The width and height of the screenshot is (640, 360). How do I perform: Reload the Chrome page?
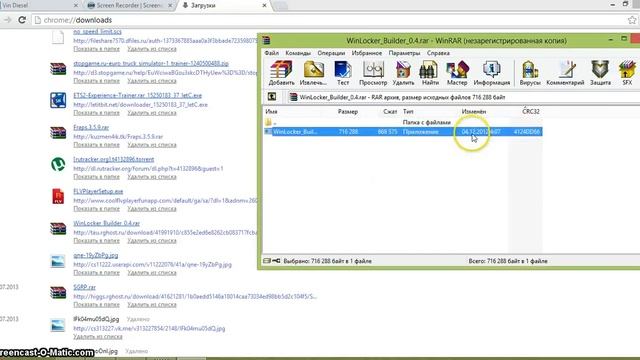point(22,20)
